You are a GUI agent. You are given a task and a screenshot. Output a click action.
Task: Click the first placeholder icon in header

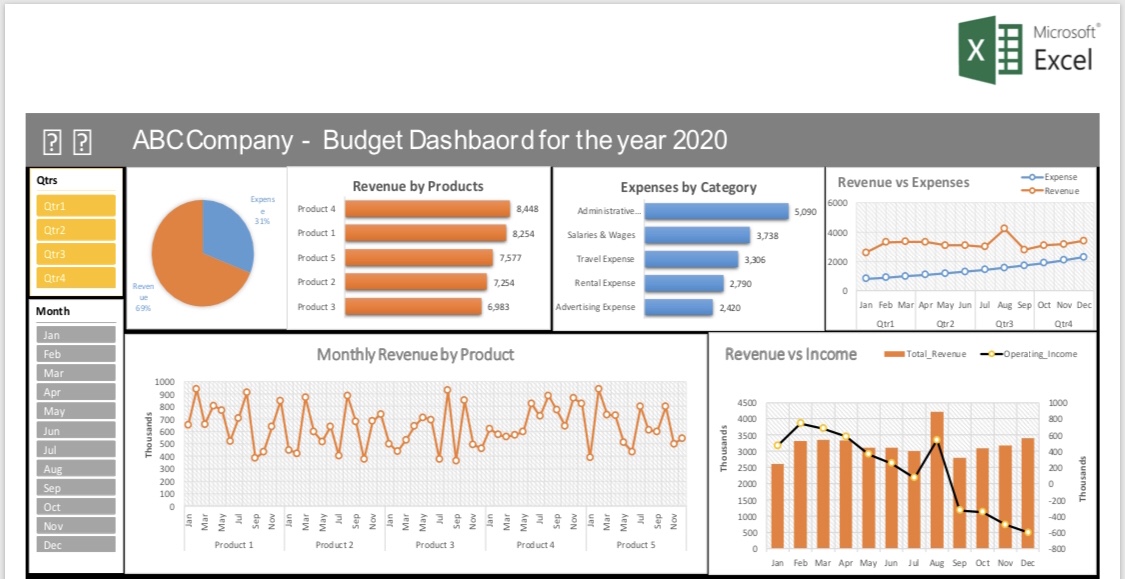52,143
